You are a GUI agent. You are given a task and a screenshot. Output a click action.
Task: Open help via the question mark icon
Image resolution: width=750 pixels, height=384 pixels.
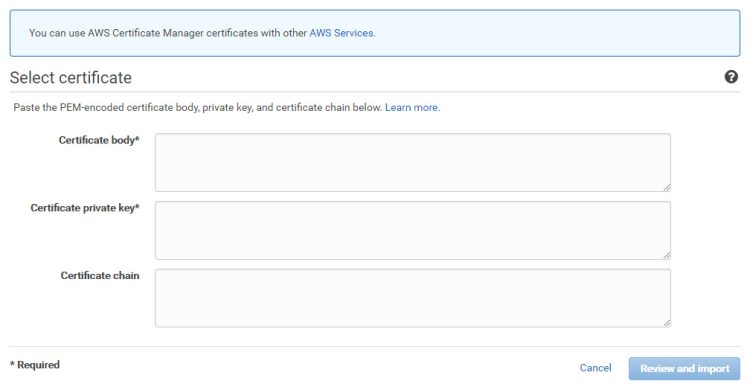coord(731,77)
